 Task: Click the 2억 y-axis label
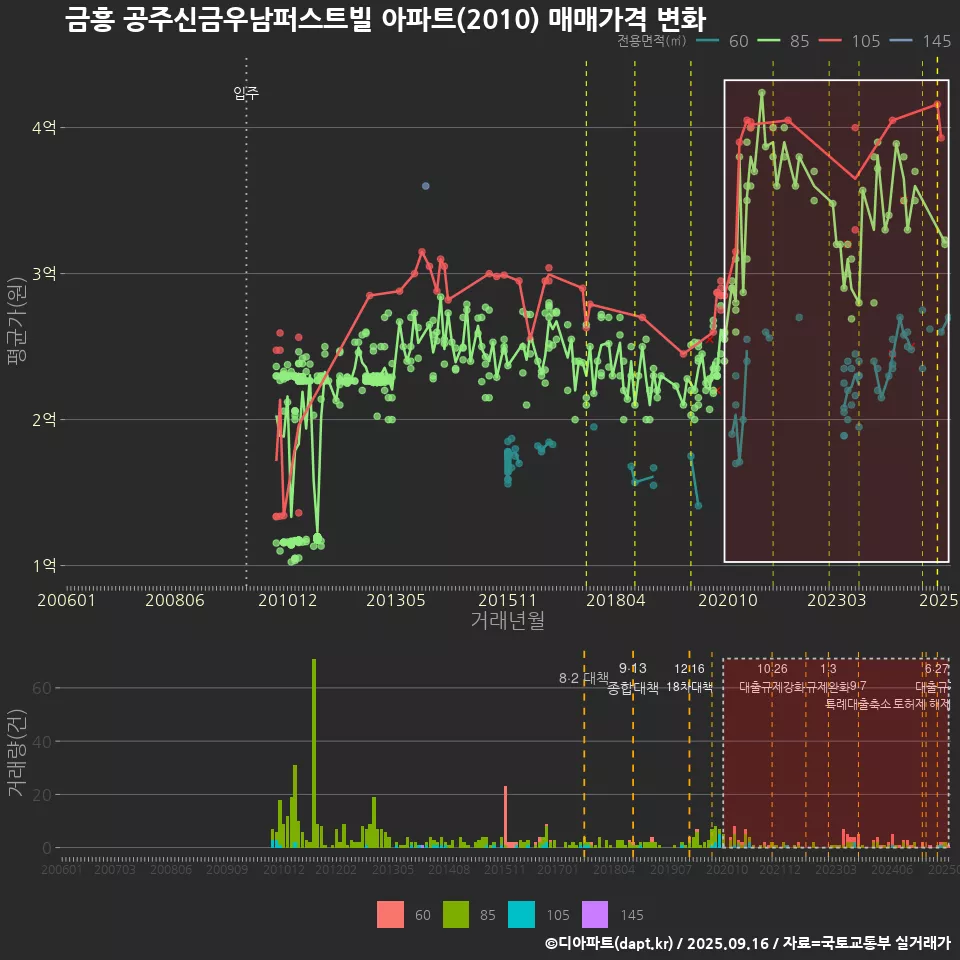(44, 419)
